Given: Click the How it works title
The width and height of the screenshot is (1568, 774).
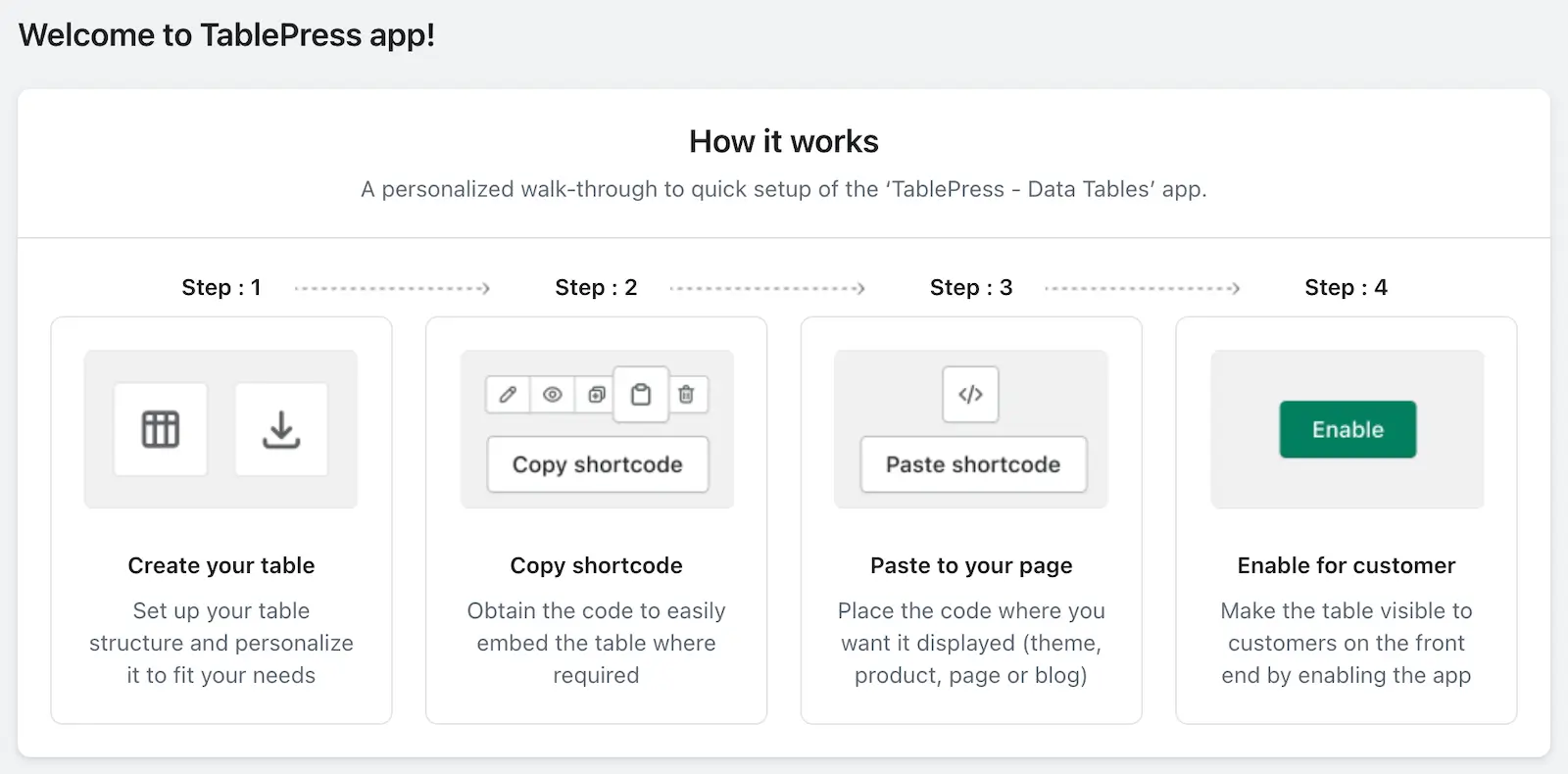Looking at the screenshot, I should tap(784, 141).
